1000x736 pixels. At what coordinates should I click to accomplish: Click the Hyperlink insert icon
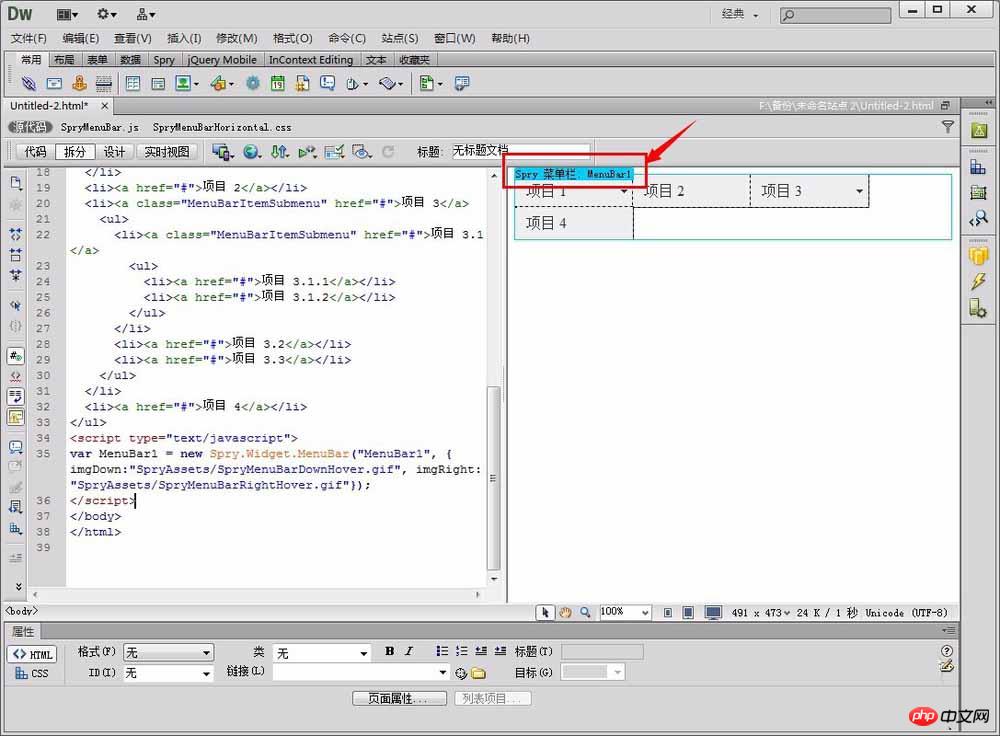click(28, 83)
